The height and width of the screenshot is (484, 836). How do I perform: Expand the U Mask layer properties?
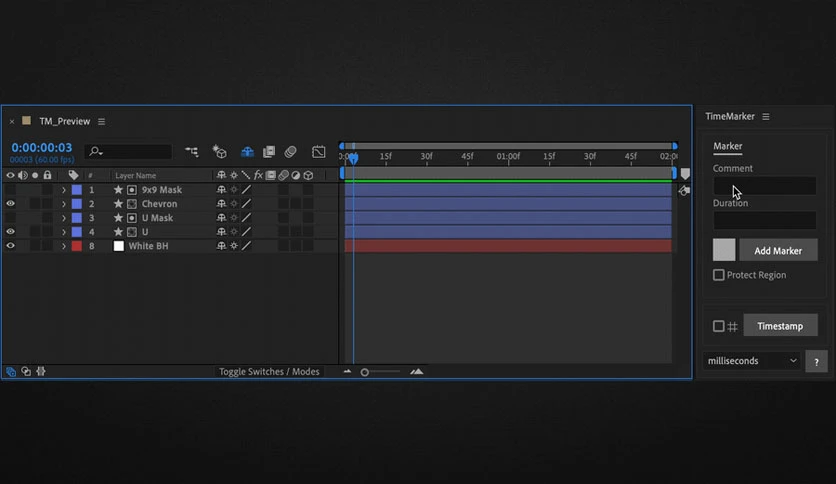[63, 217]
